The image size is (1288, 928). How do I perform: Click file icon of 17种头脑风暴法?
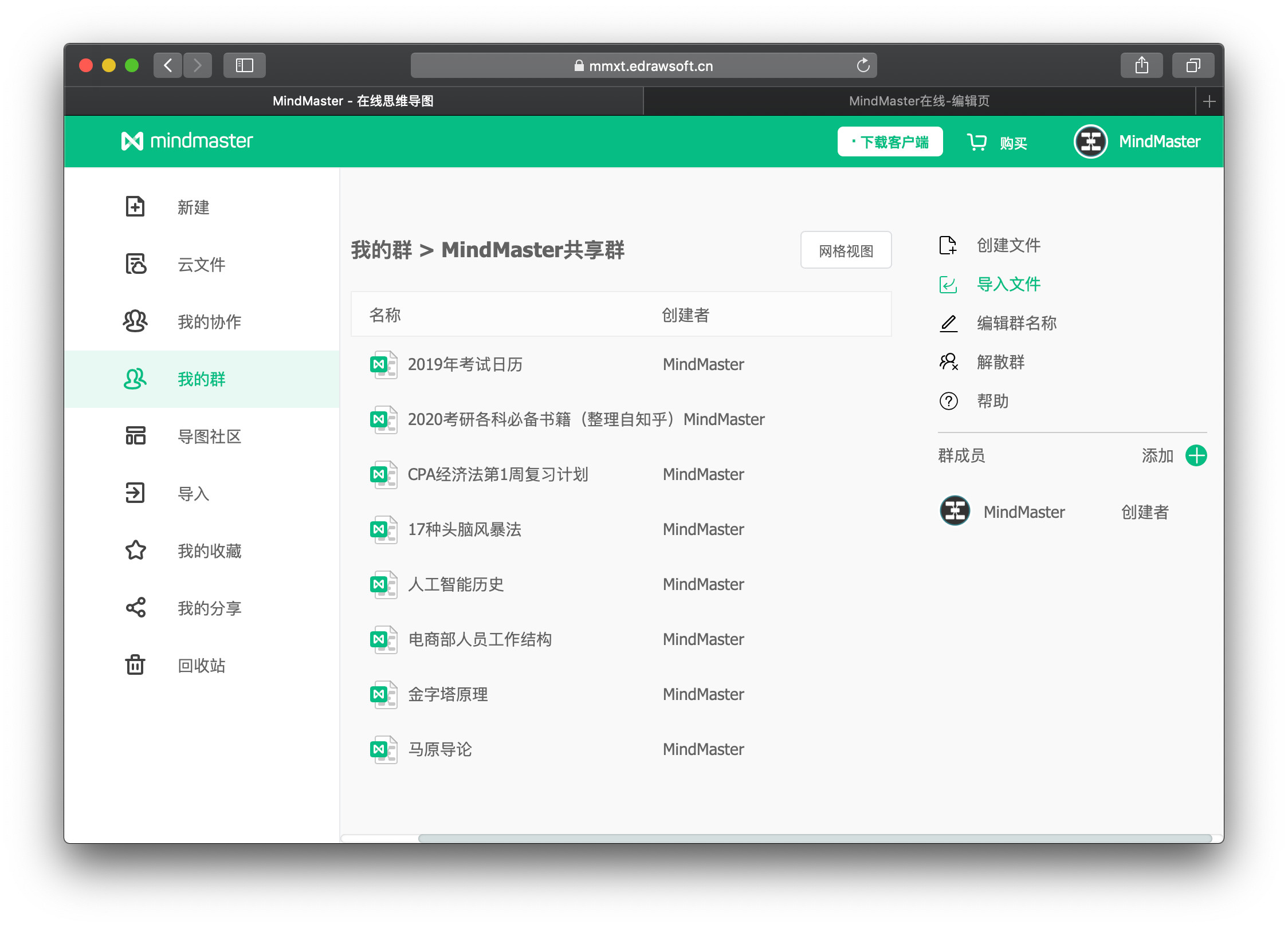point(383,529)
